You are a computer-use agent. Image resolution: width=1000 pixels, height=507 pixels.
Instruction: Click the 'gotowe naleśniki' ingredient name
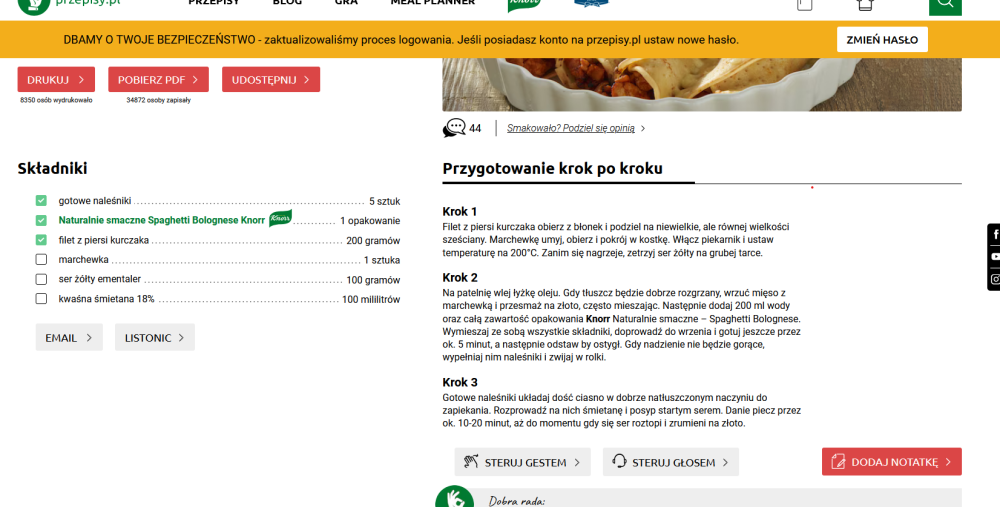coord(95,201)
